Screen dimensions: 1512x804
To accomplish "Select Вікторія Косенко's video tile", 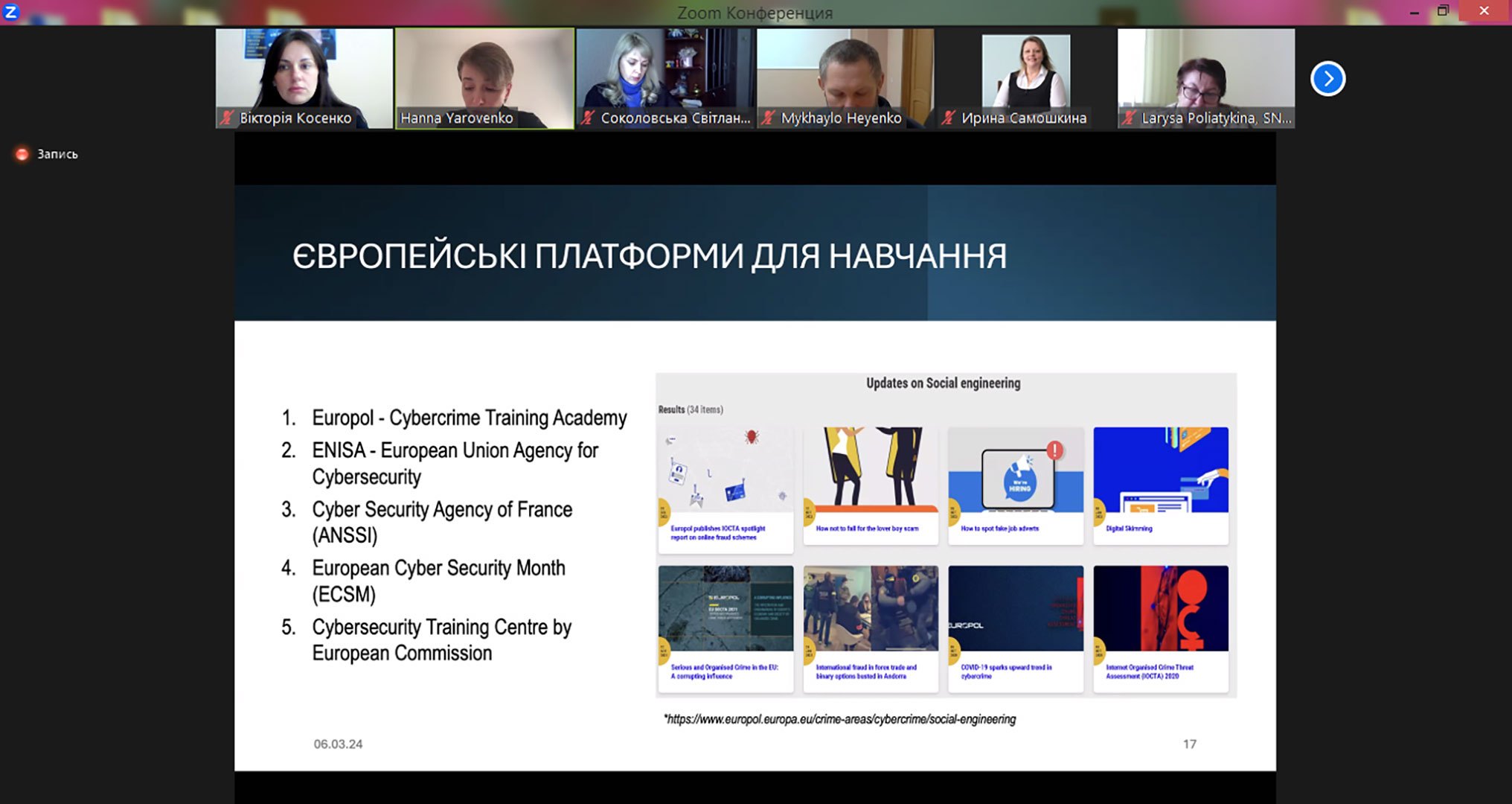I will coord(304,78).
